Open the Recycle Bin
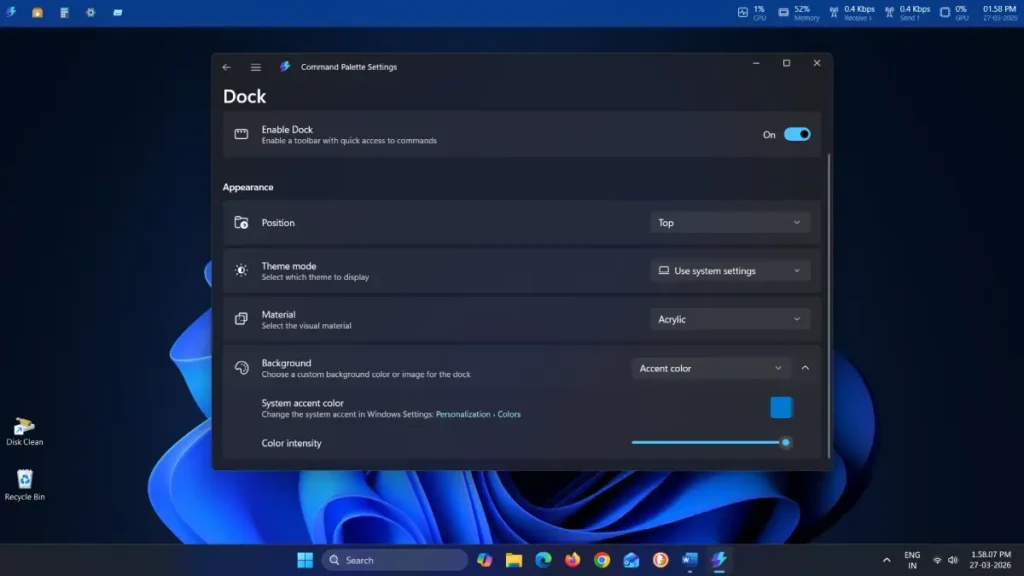The height and width of the screenshot is (576, 1024). click(23, 478)
